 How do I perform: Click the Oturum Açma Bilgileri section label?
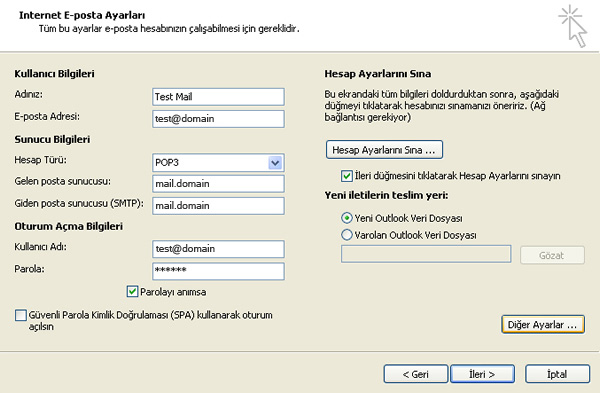point(68,227)
